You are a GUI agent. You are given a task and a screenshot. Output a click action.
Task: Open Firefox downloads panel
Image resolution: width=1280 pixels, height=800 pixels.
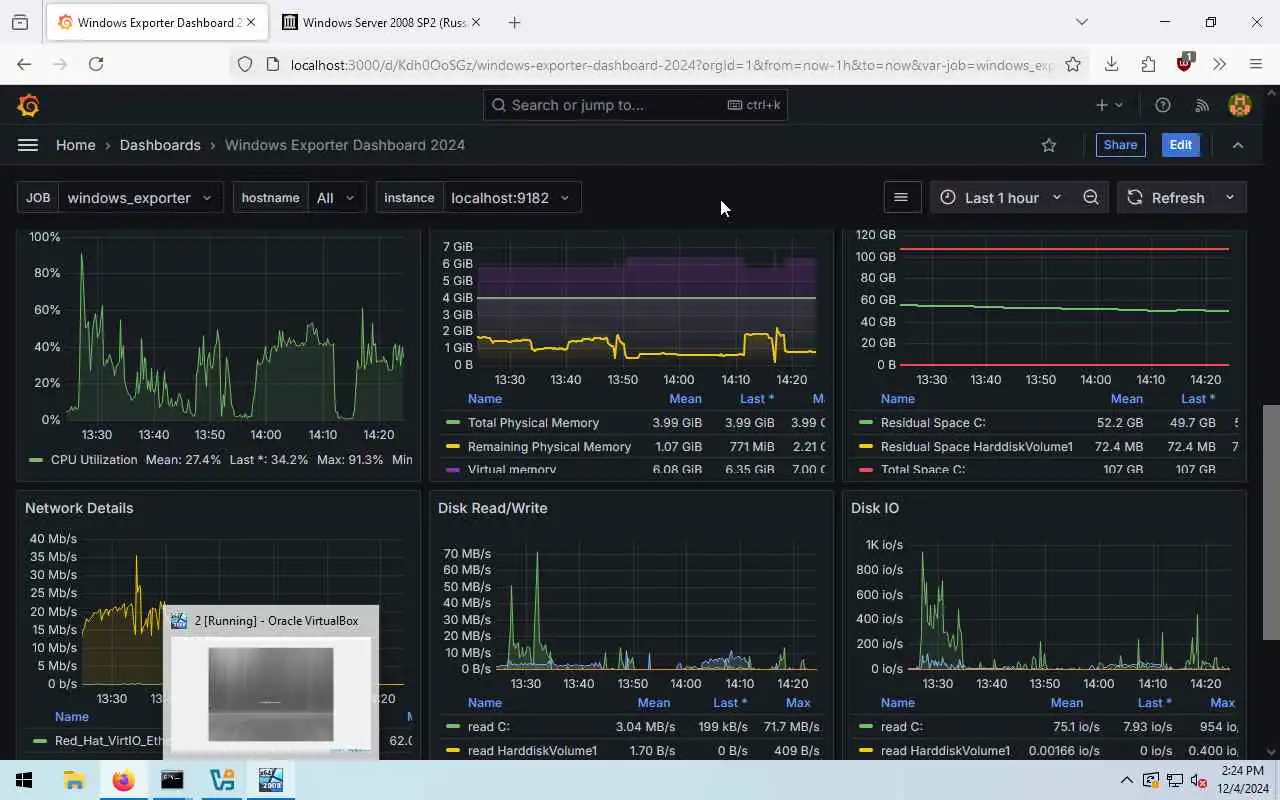pyautogui.click(x=1111, y=64)
